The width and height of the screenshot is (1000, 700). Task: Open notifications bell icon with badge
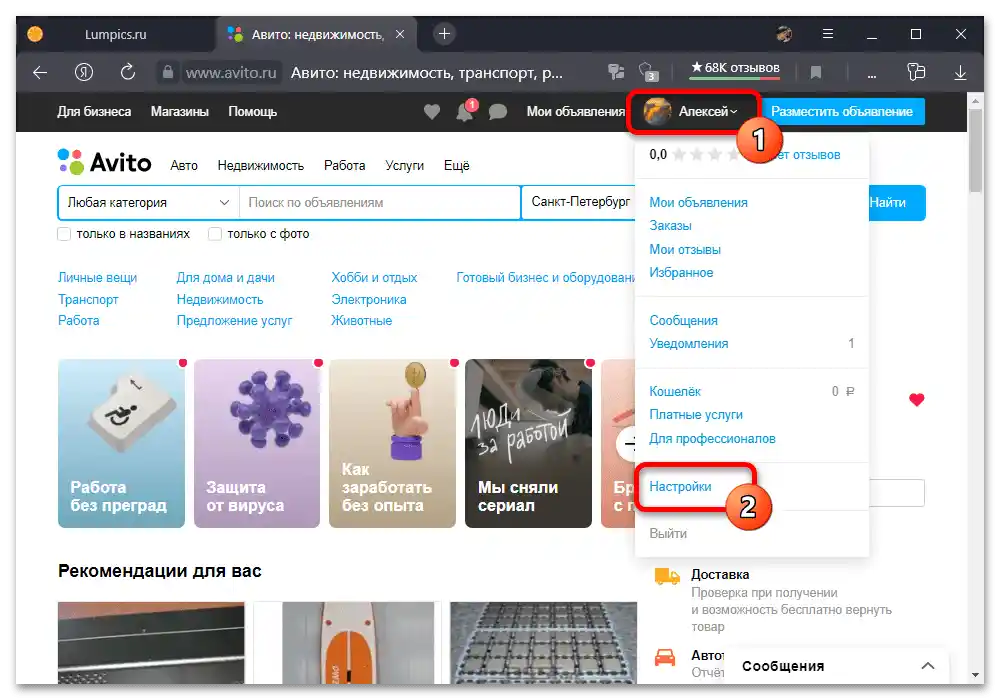466,112
